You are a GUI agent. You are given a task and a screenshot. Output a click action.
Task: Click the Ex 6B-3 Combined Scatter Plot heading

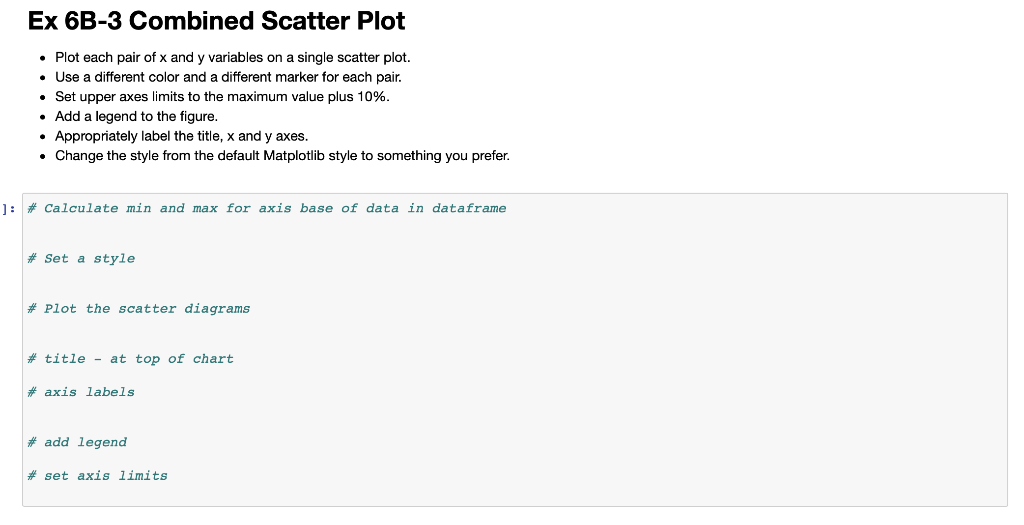point(216,20)
